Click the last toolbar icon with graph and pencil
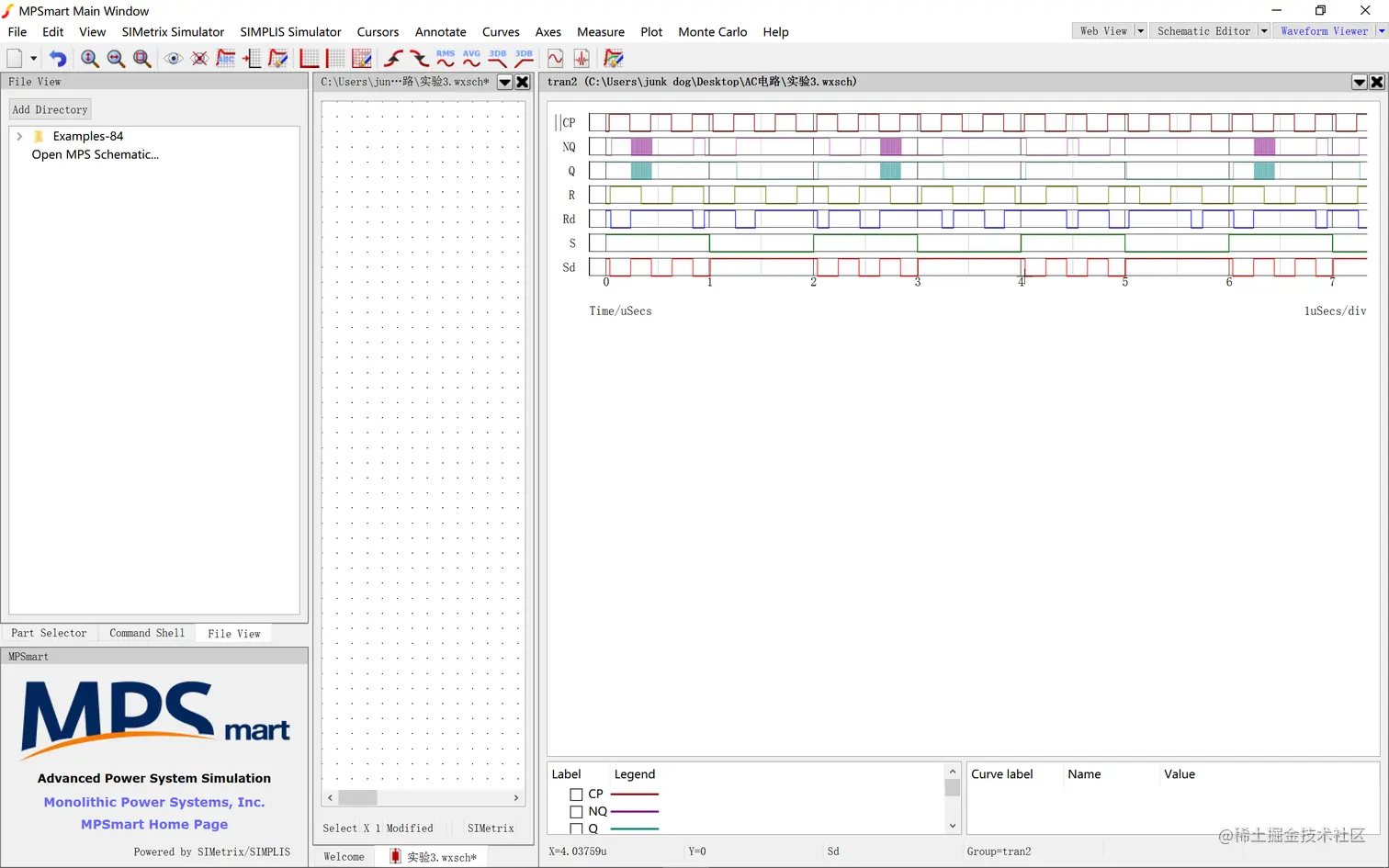Screen dimensions: 1389x868 614,59
